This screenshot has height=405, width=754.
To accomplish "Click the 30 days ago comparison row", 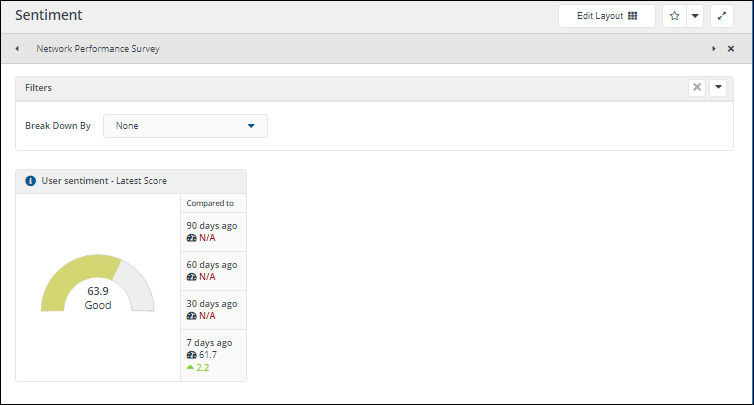I will click(x=212, y=309).
